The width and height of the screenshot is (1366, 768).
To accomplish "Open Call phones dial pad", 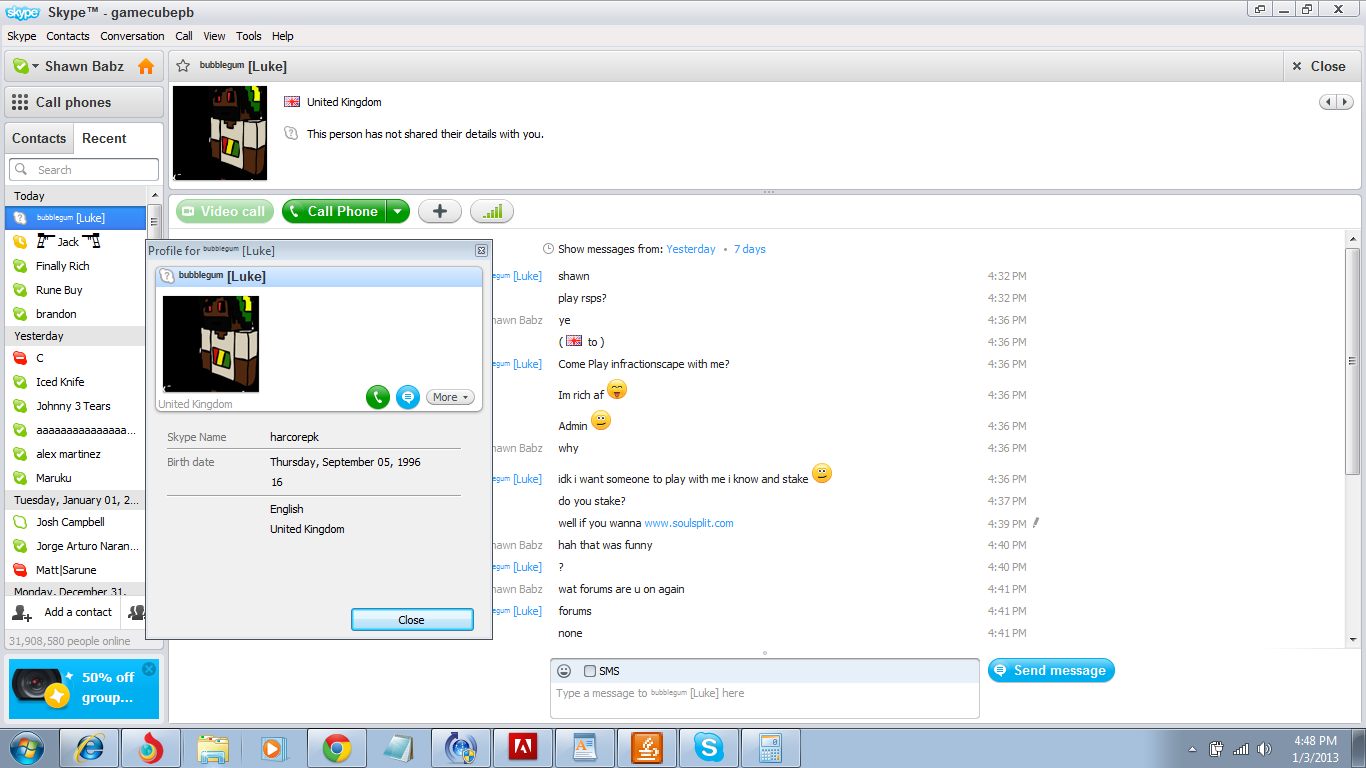I will (x=84, y=102).
